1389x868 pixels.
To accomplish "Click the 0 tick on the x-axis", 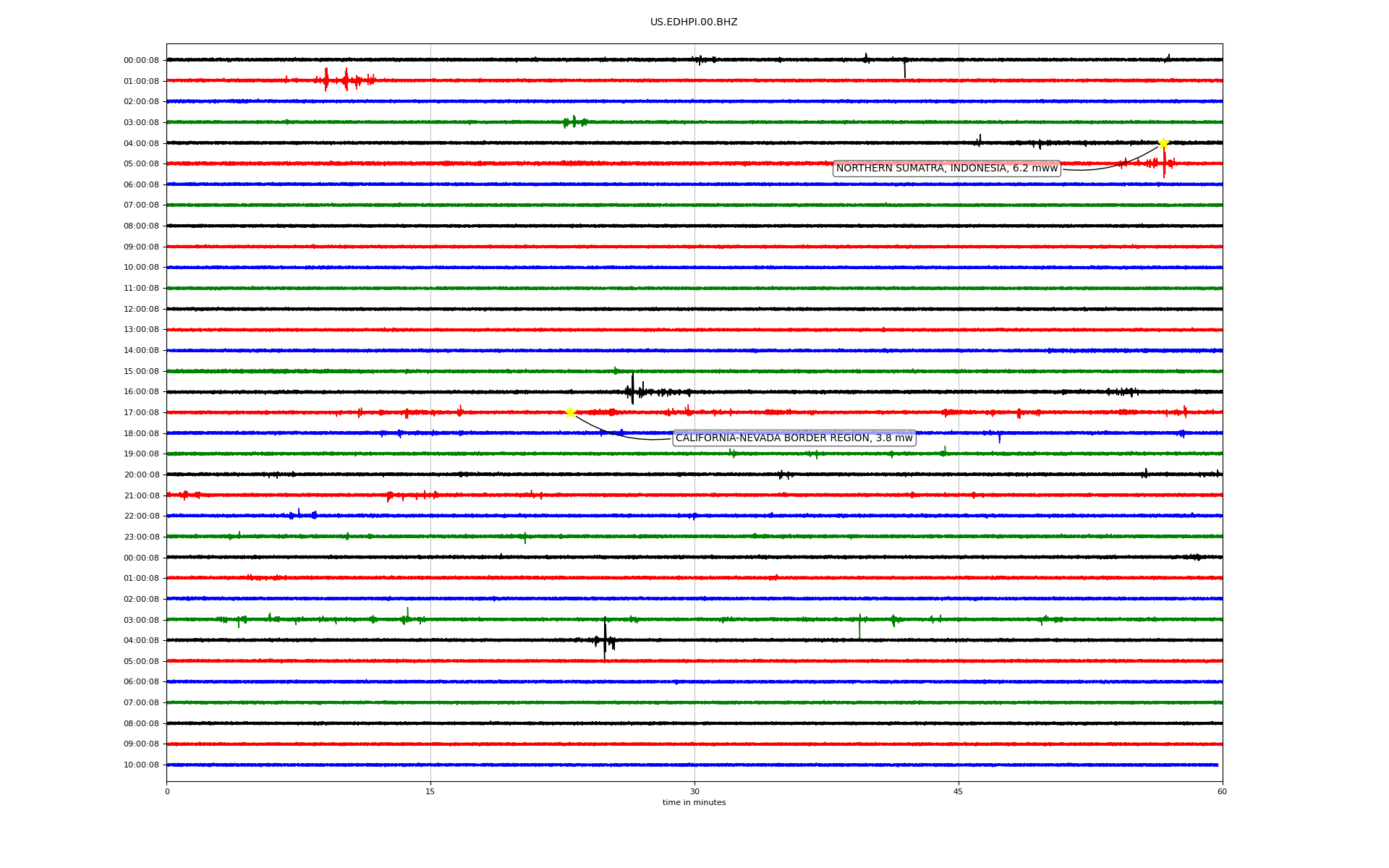I will tap(167, 791).
